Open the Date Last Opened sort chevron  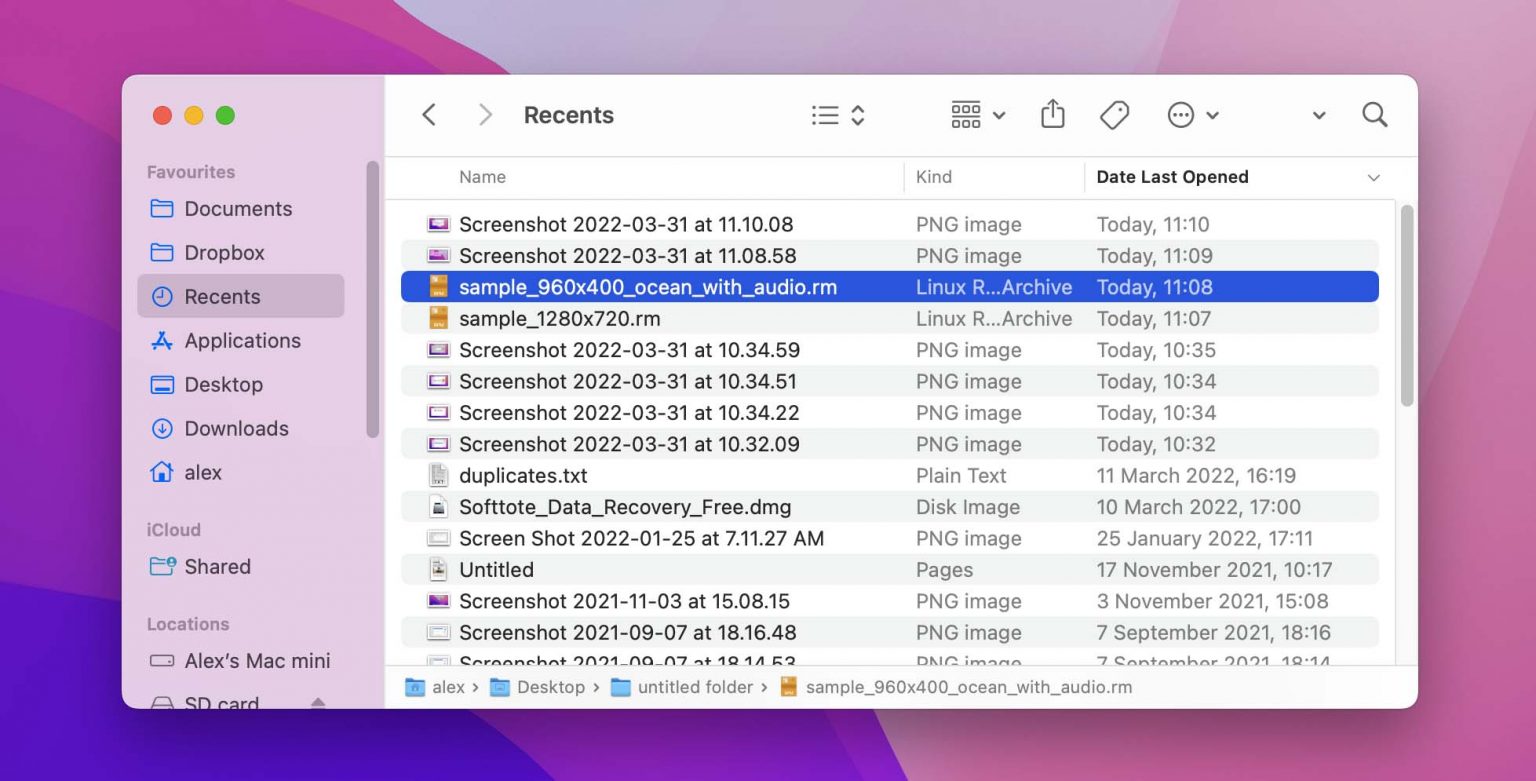click(x=1374, y=177)
